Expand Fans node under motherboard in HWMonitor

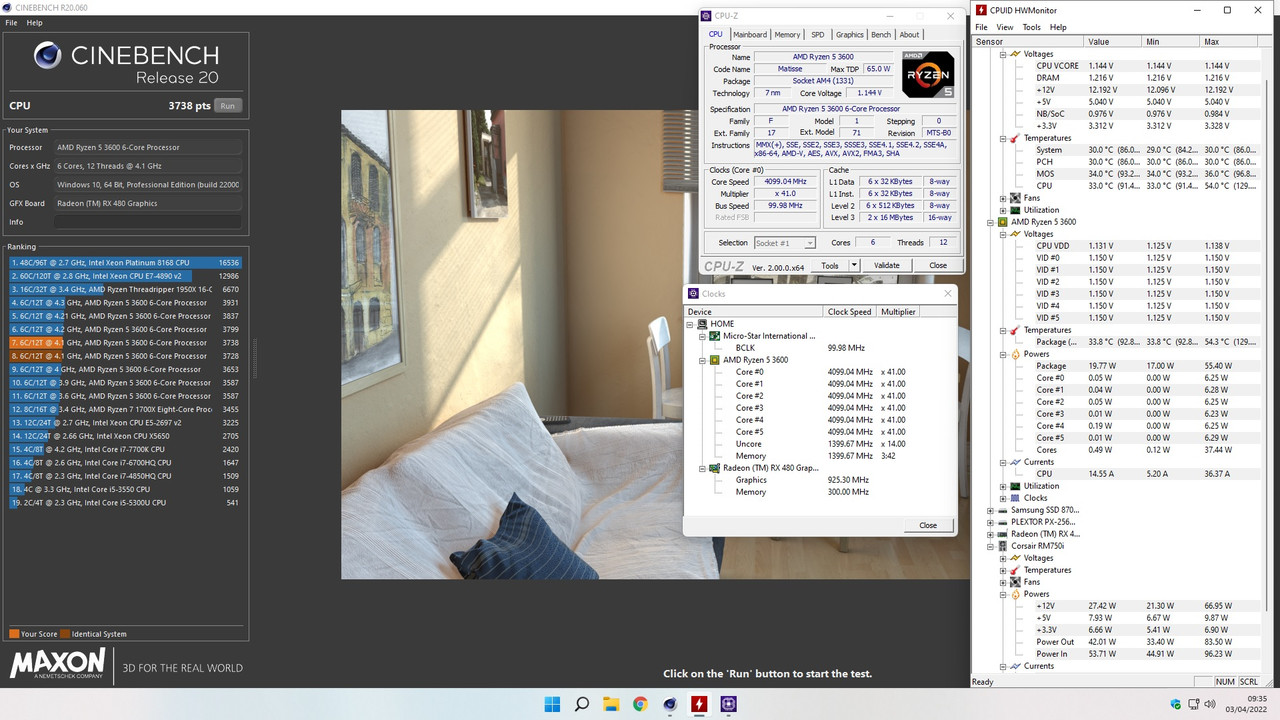(x=1003, y=198)
